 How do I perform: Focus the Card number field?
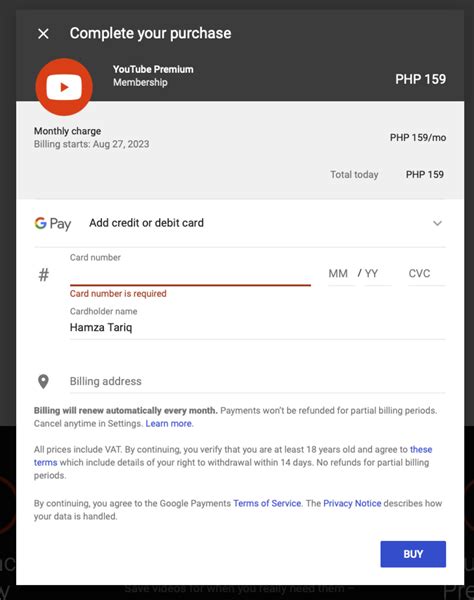190,274
